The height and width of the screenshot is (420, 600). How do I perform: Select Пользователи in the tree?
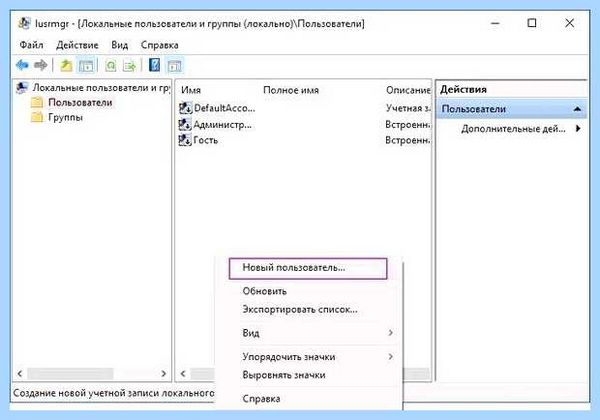coord(80,103)
